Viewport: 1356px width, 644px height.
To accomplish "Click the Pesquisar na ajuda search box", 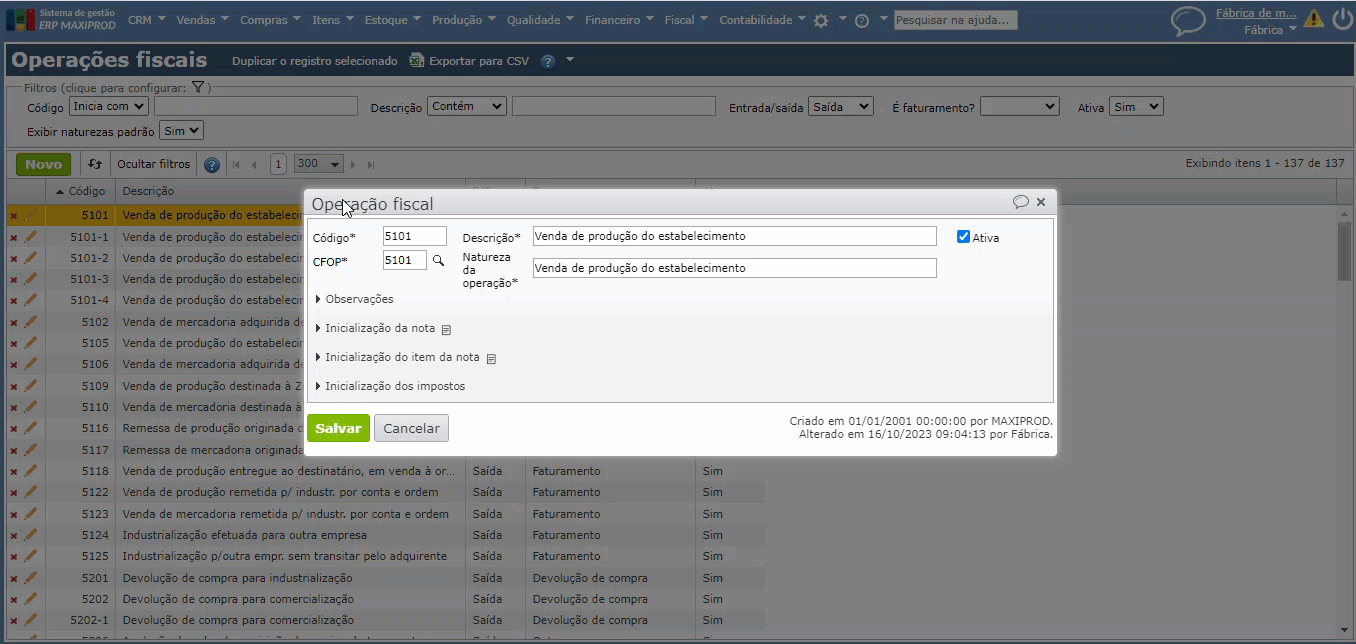I will click(x=955, y=20).
